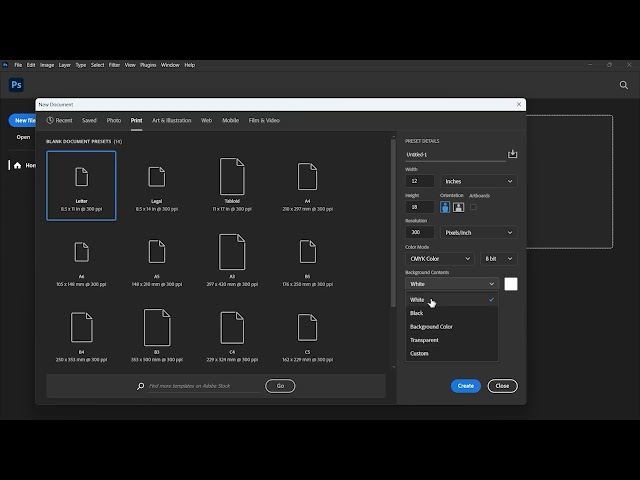Click the Adobe Stock search magnifier icon

click(x=140, y=386)
